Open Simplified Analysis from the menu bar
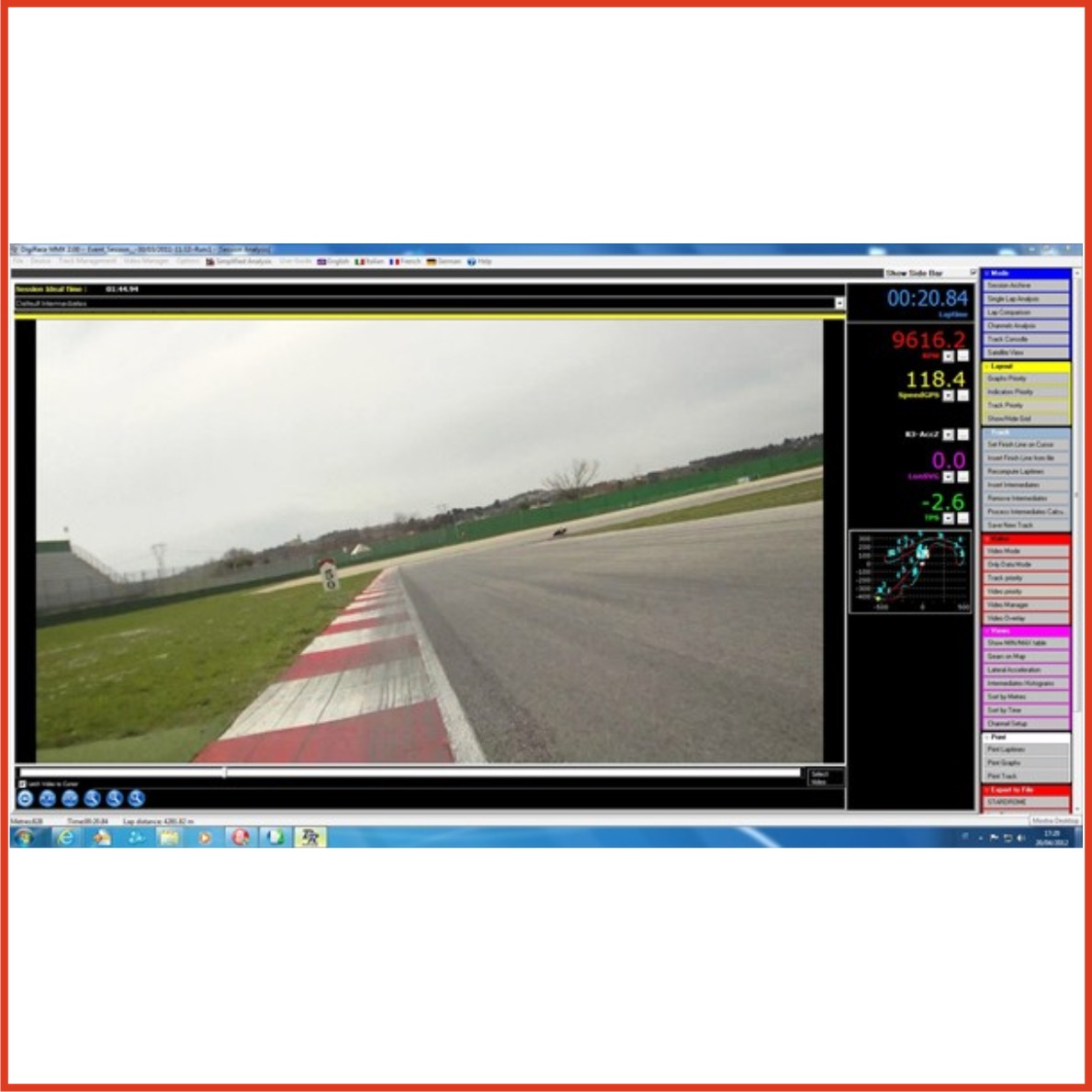1092x1092 pixels. point(239,262)
